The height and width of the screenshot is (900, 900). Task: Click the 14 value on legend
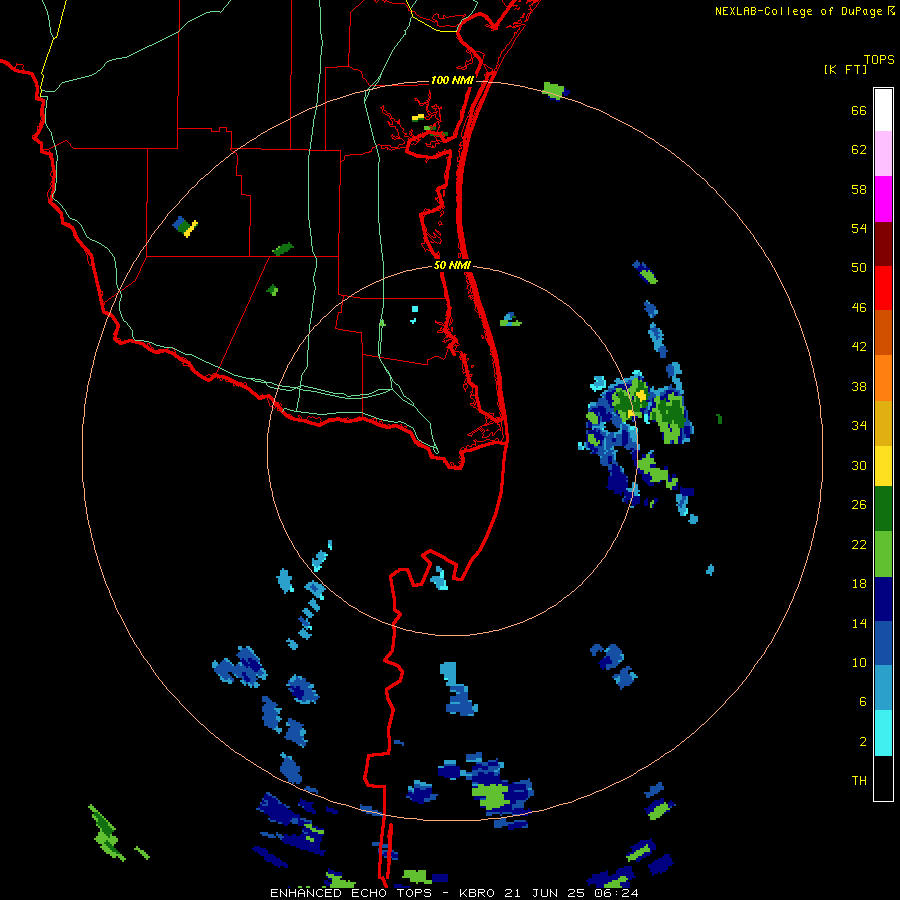point(859,623)
